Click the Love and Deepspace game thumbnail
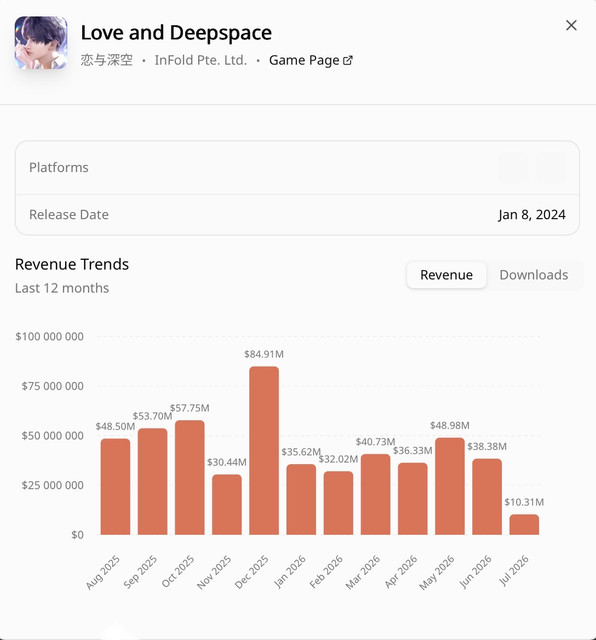 click(41, 42)
